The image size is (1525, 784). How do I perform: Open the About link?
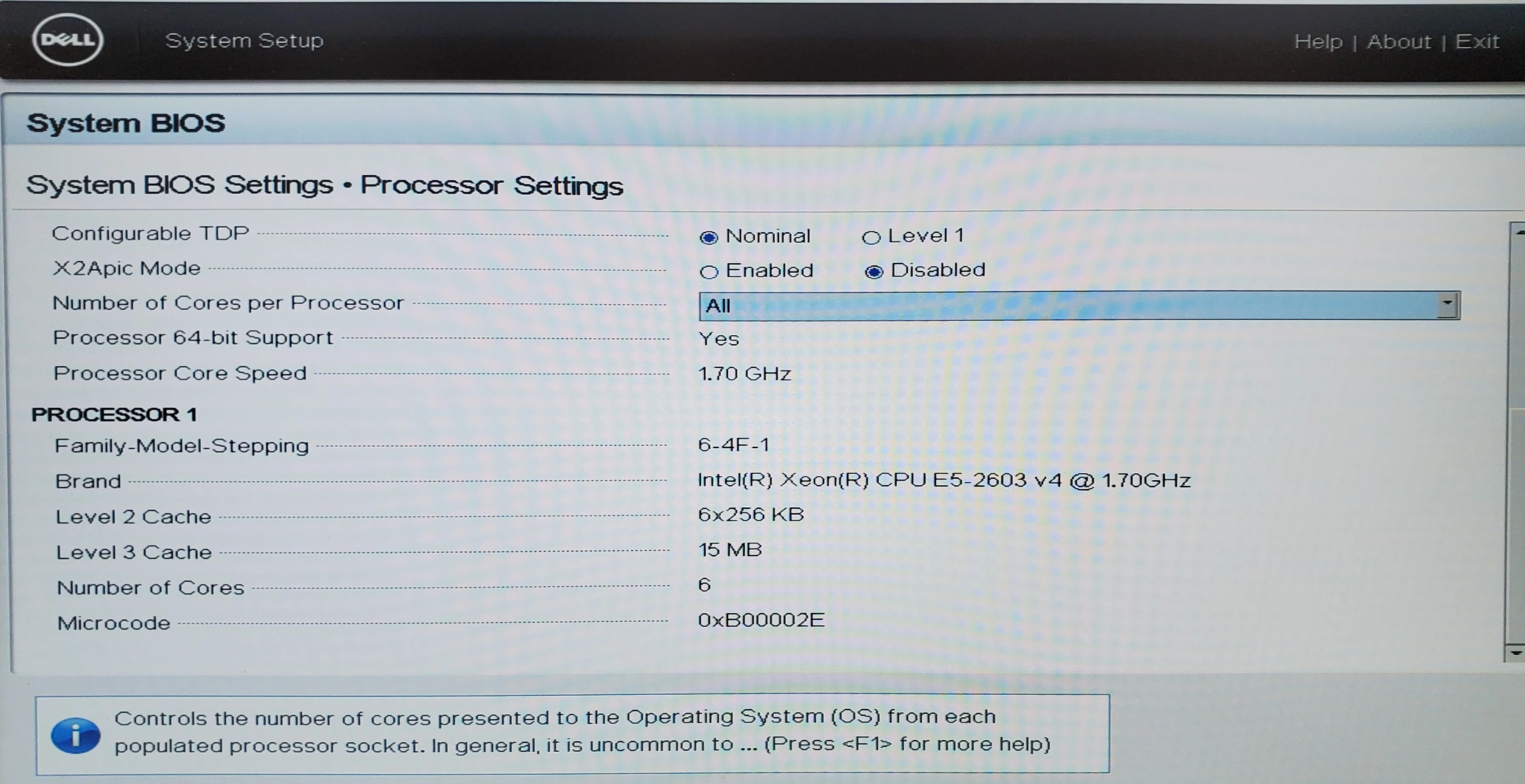pyautogui.click(x=1398, y=41)
